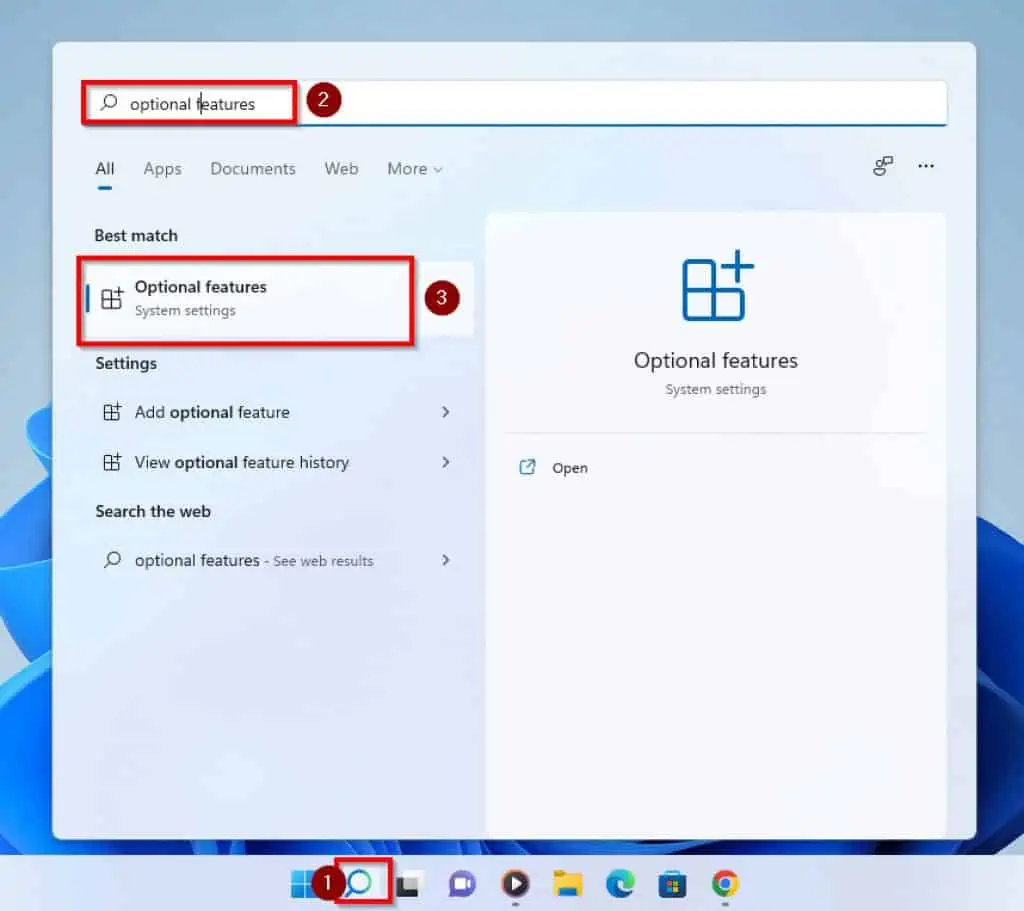Launch Google Chrome from the taskbar
This screenshot has height=911, width=1024.
tap(724, 883)
